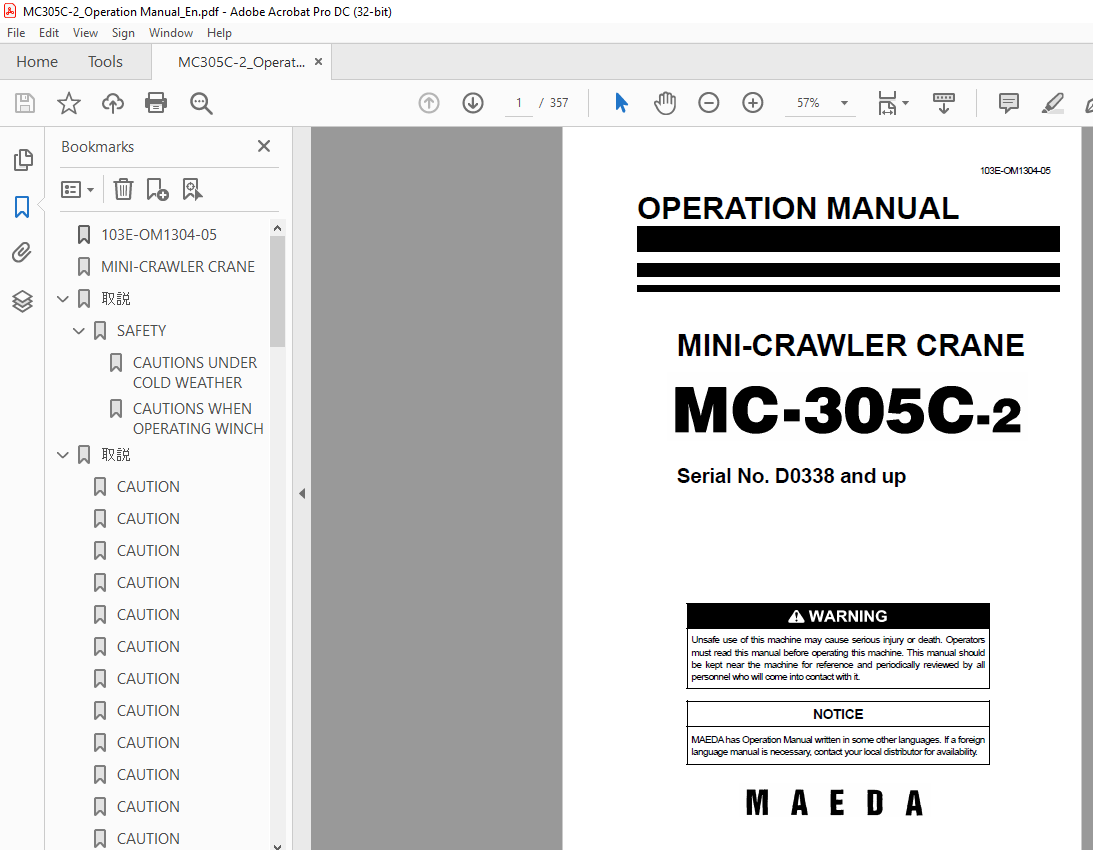Delete selected bookmark with trash icon
Viewport: 1093px width, 850px height.
(123, 189)
